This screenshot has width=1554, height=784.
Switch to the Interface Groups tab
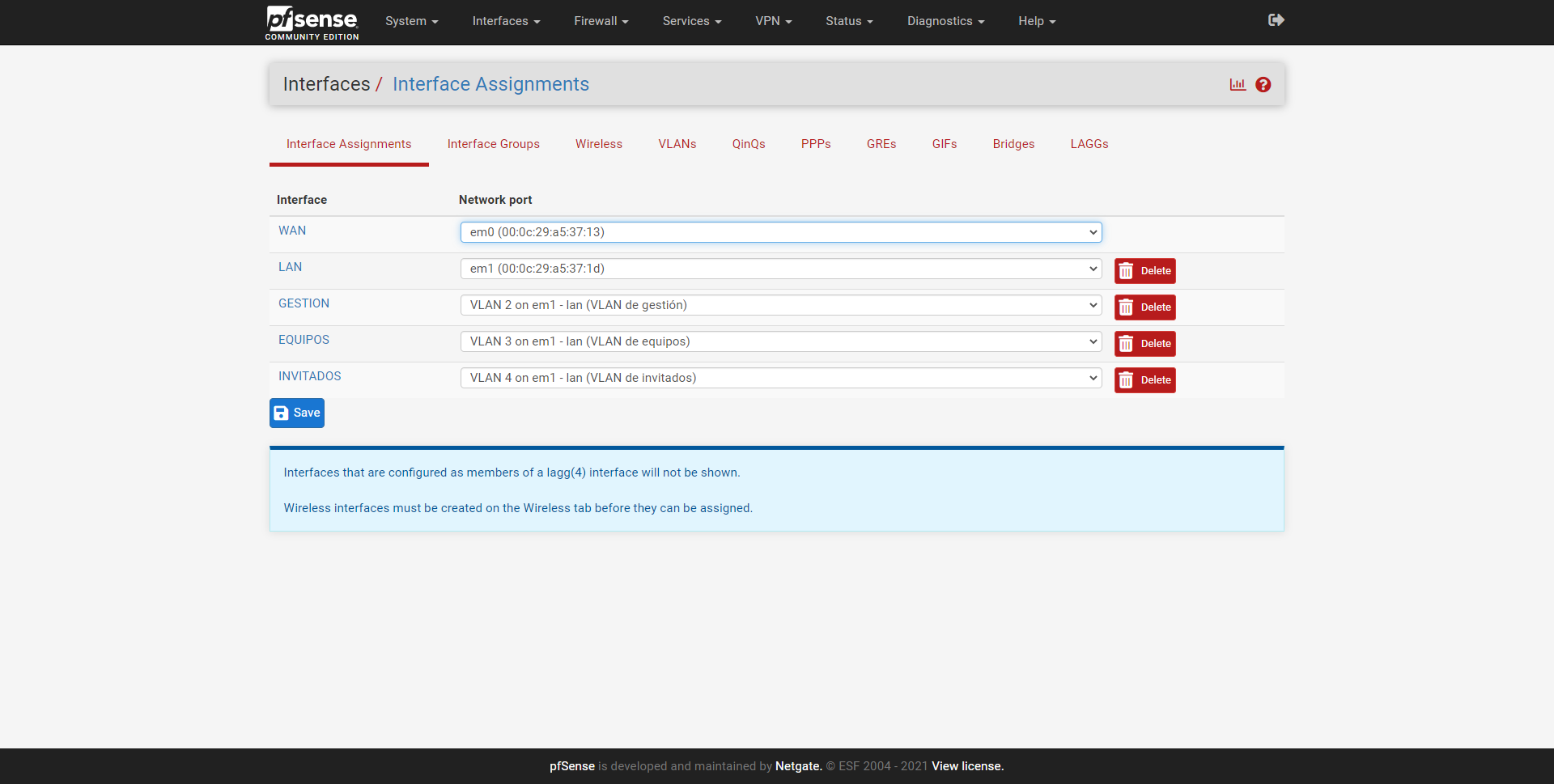pyautogui.click(x=494, y=144)
